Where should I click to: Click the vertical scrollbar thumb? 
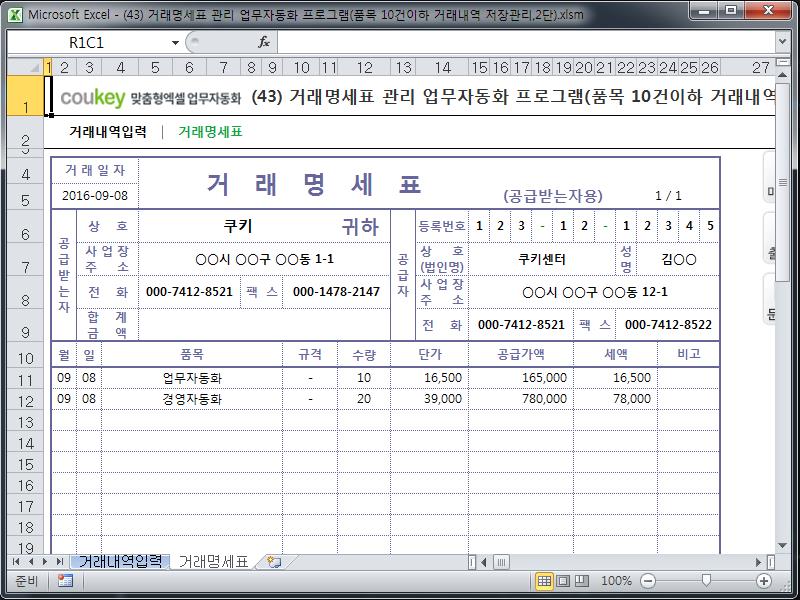(x=782, y=182)
